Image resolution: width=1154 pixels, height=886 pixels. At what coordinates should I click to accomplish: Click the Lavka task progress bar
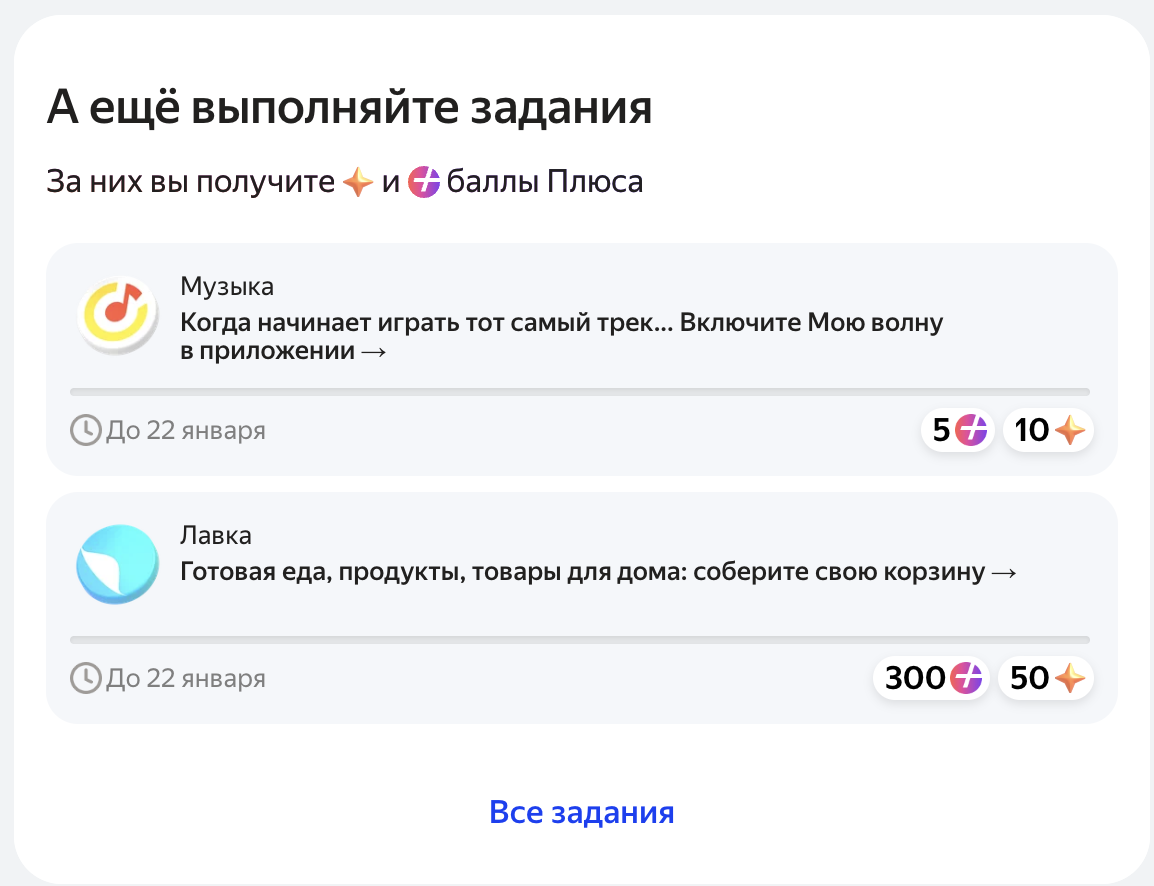pyautogui.click(x=580, y=640)
